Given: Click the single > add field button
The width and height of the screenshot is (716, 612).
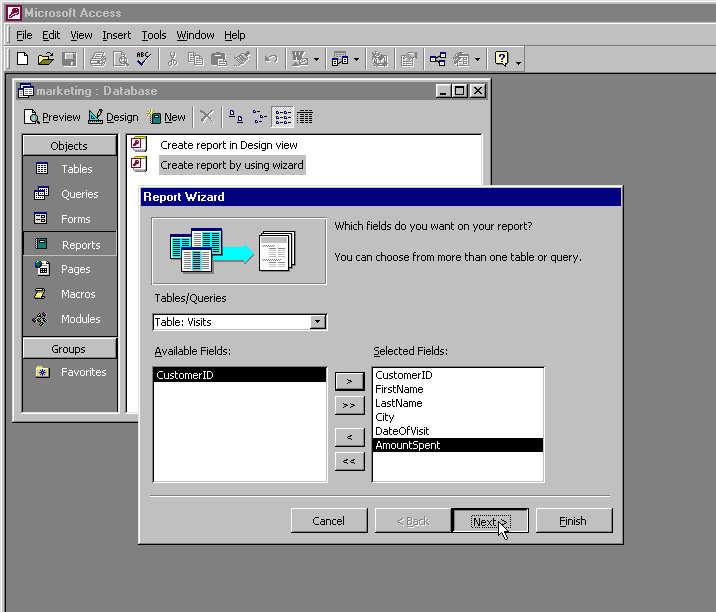Looking at the screenshot, I should 349,381.
